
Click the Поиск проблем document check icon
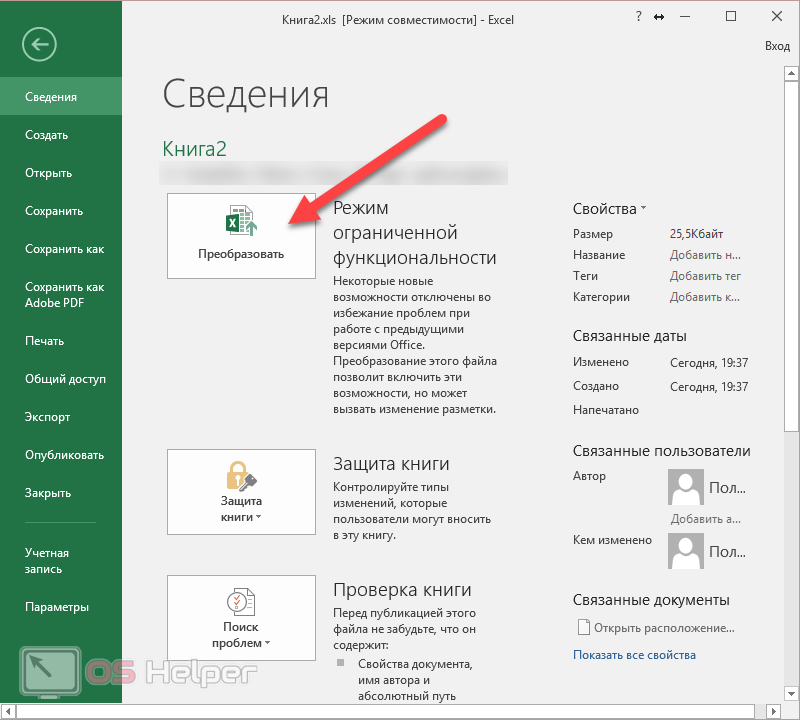click(241, 602)
